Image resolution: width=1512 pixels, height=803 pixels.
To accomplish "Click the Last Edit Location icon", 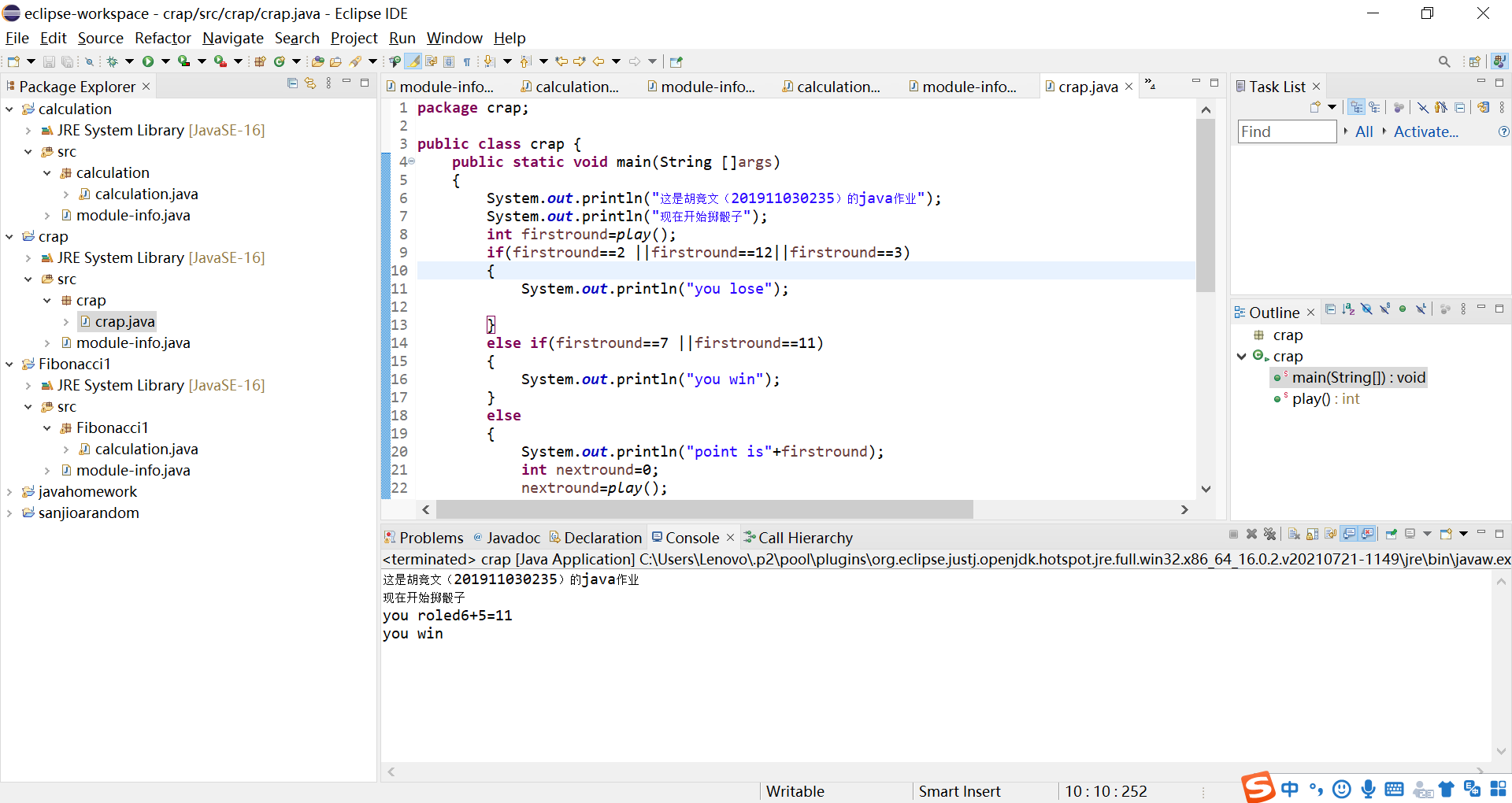I will [561, 61].
